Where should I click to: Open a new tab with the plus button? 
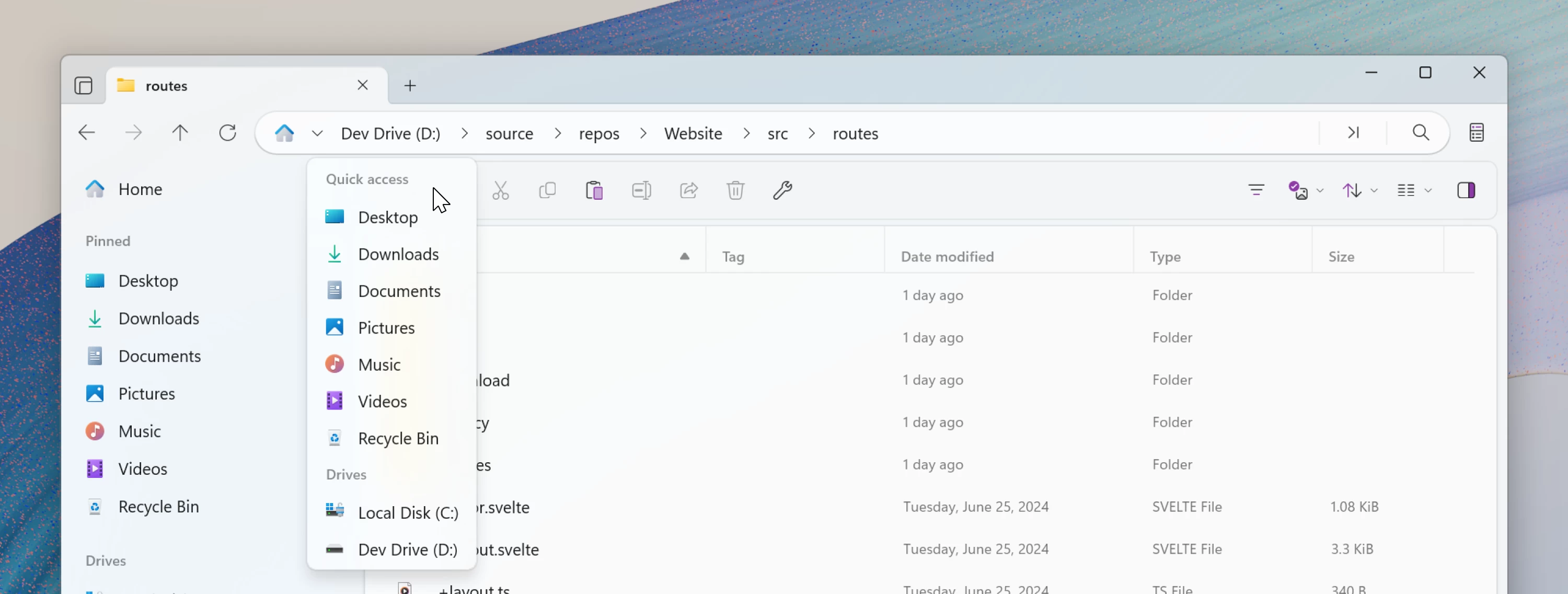tap(410, 85)
